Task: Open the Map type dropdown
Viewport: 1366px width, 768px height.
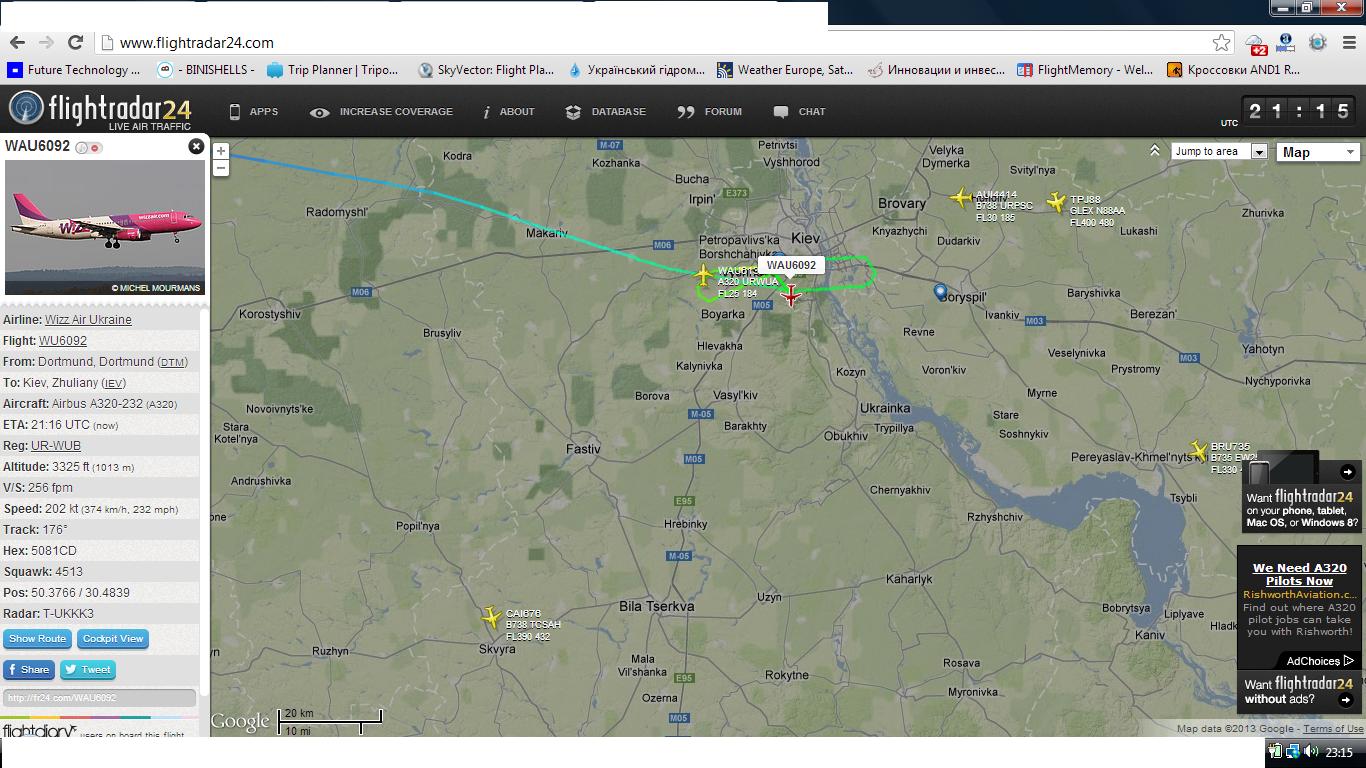Action: pyautogui.click(x=1318, y=152)
